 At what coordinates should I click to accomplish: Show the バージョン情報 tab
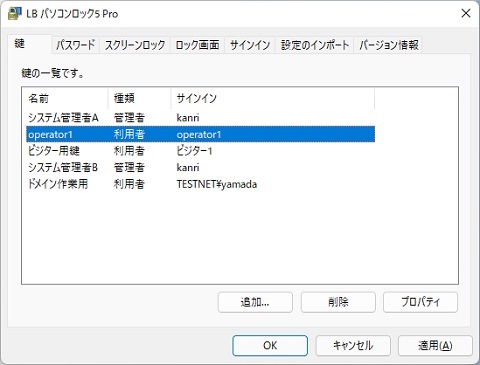click(388, 45)
